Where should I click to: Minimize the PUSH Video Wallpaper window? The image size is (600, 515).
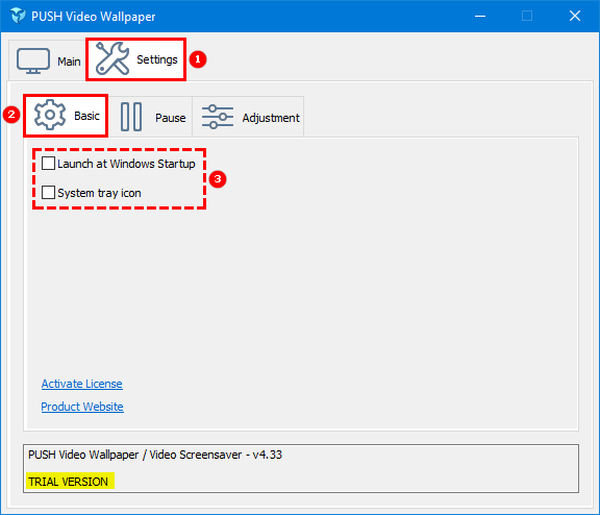coord(480,16)
